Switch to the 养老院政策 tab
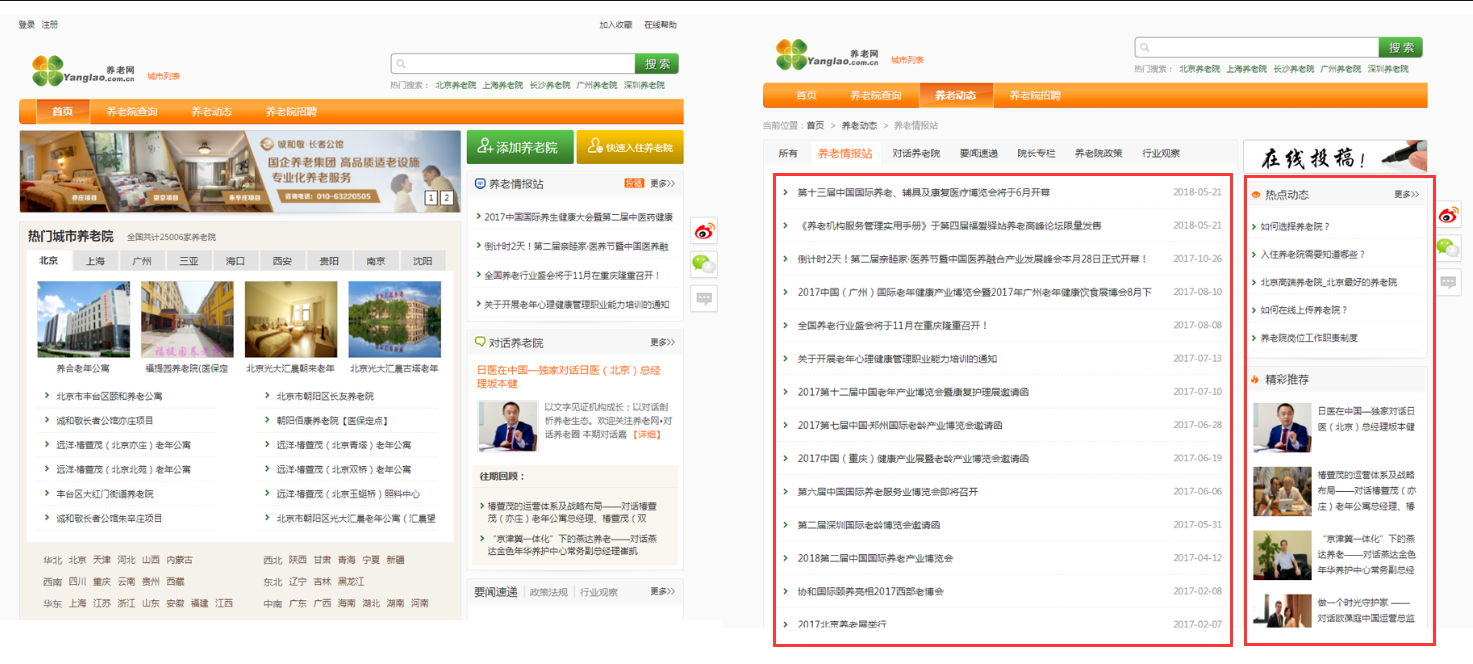This screenshot has width=1473, height=664. click(1098, 153)
